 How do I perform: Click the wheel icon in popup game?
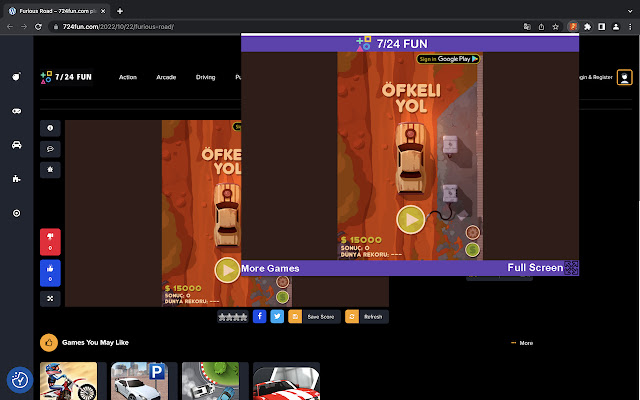[x=472, y=232]
